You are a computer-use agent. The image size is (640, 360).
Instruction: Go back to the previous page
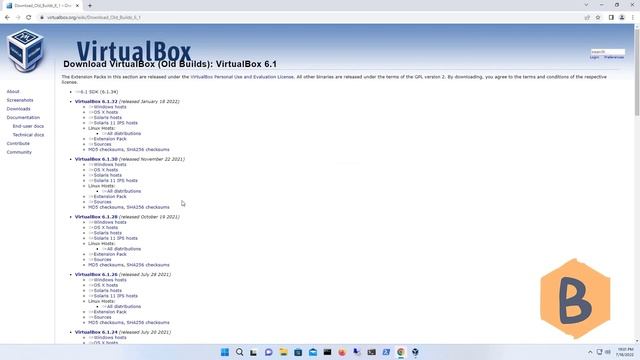coord(7,18)
